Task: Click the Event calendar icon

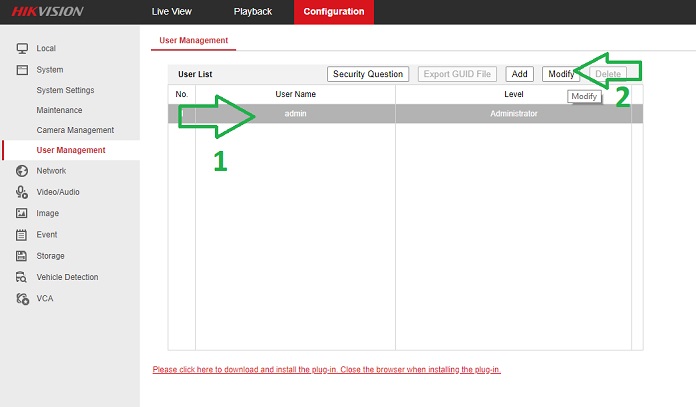Action: click(x=22, y=235)
